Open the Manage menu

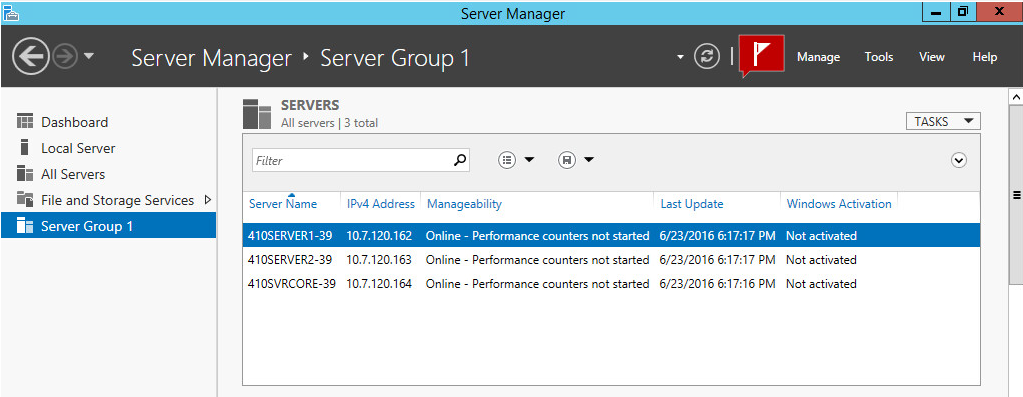click(x=818, y=57)
